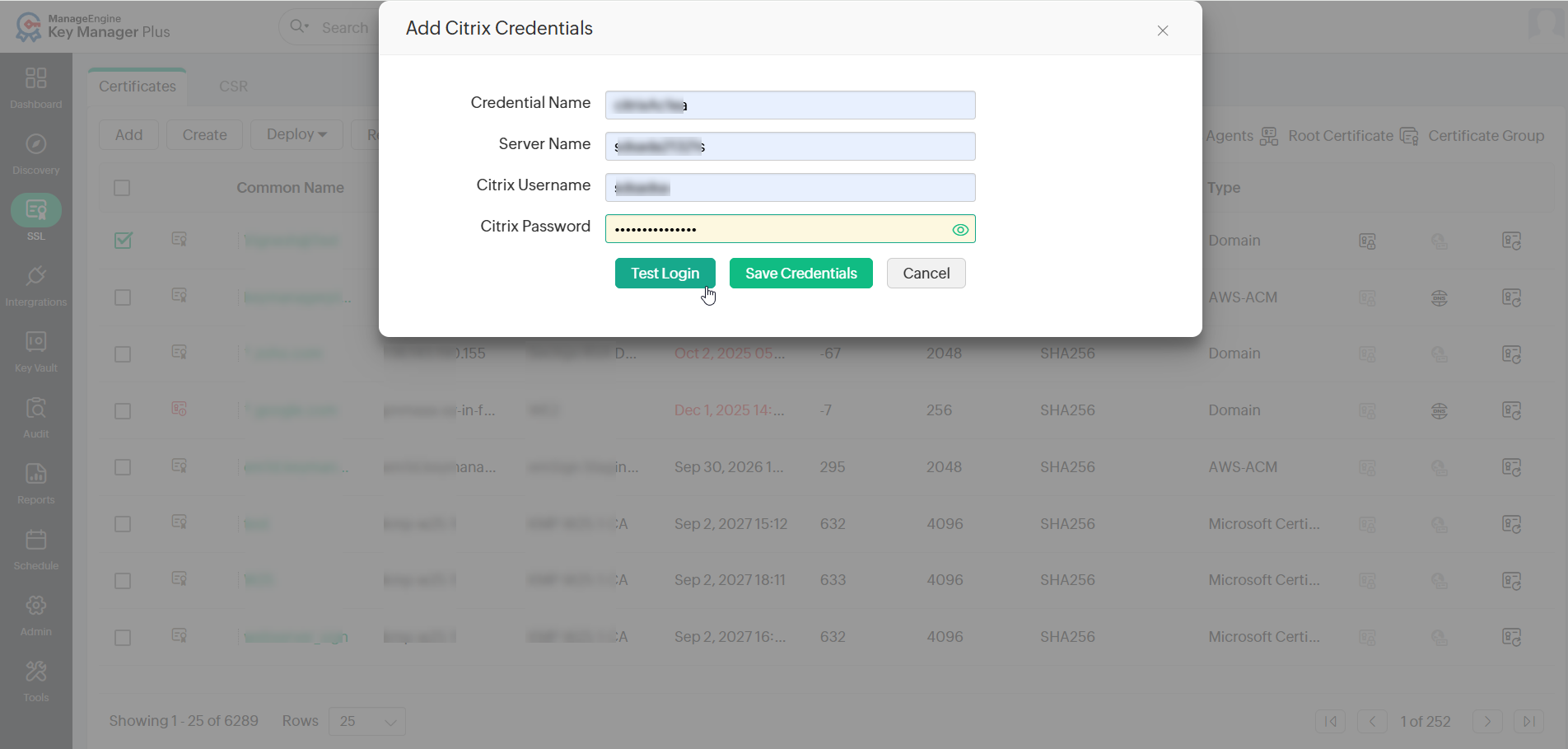The width and height of the screenshot is (1568, 749).
Task: Click the Oct 2, 2025 expiry date cell
Action: tap(730, 353)
